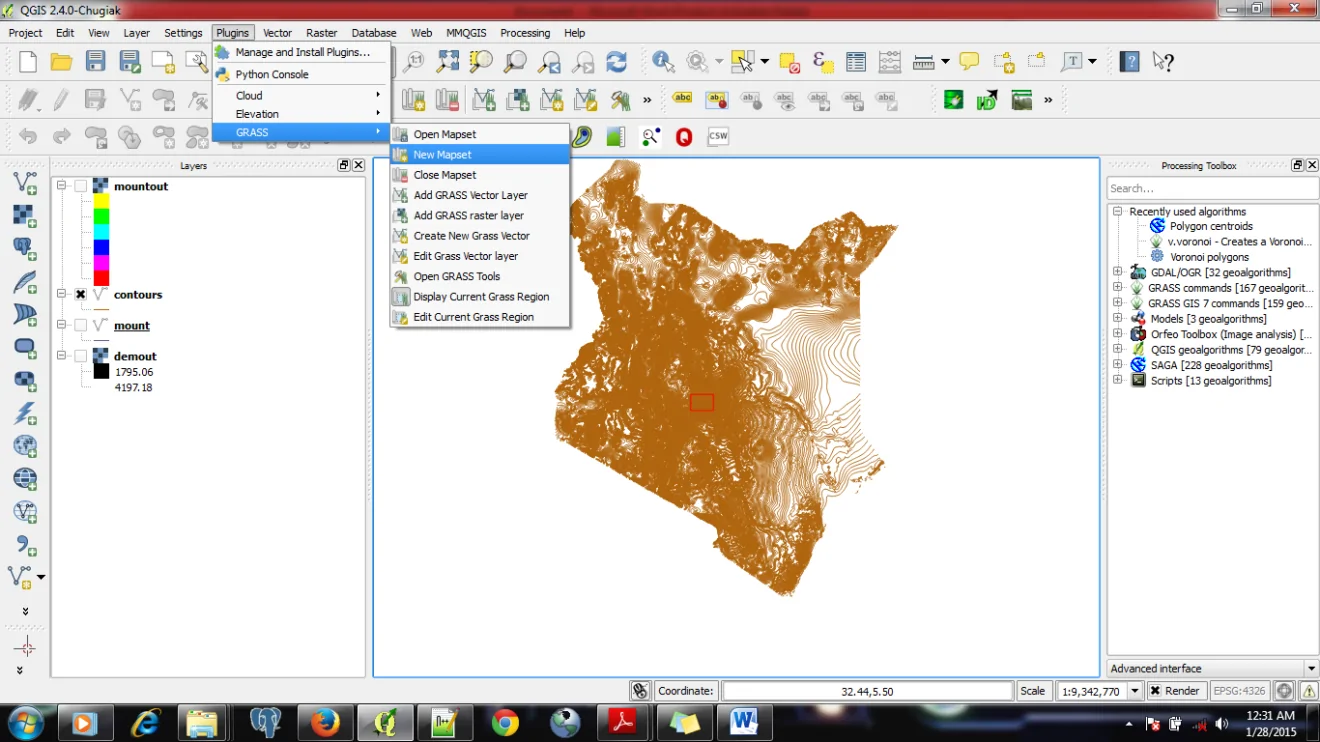Click the Zoom Full Extent icon
The height and width of the screenshot is (742, 1320).
click(447, 61)
